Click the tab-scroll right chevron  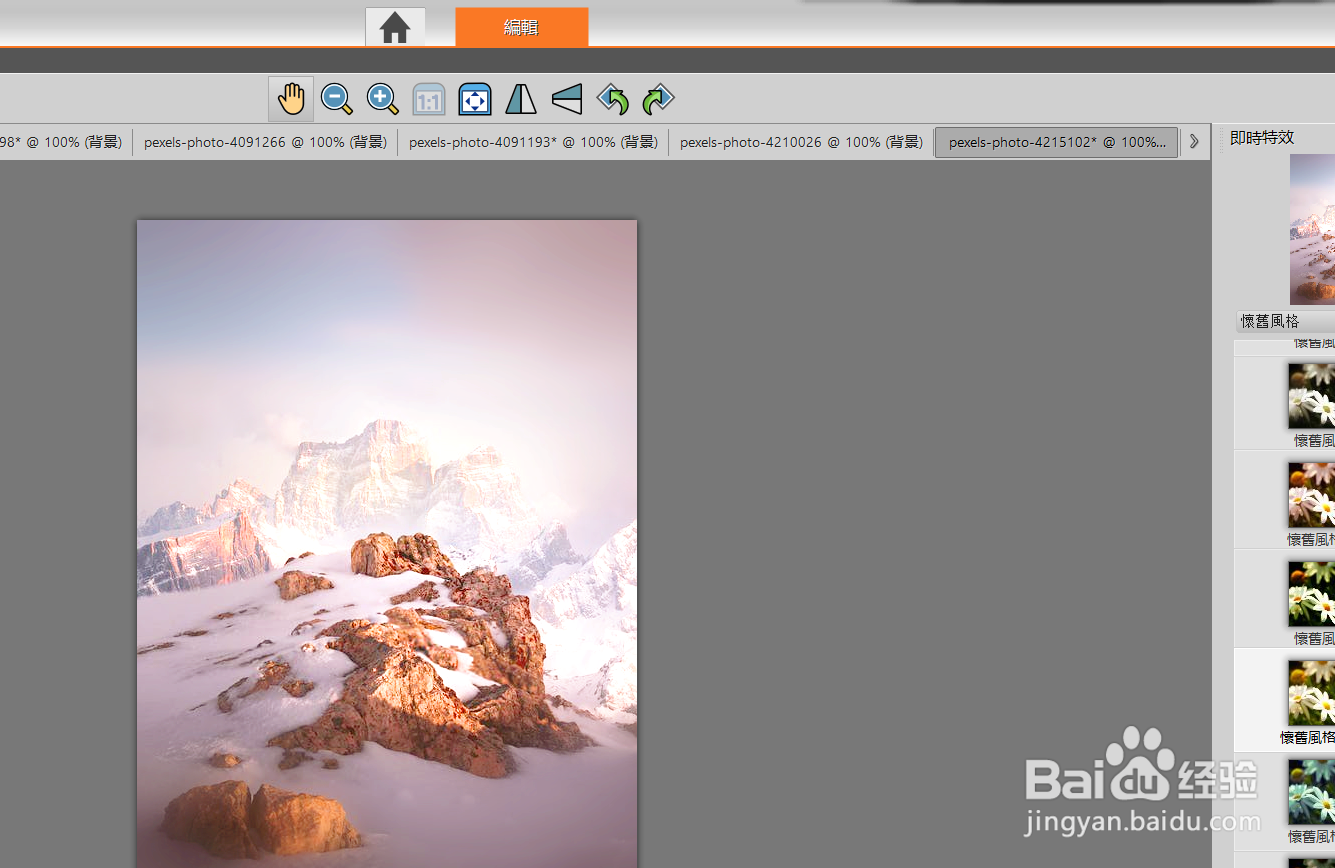1193,142
